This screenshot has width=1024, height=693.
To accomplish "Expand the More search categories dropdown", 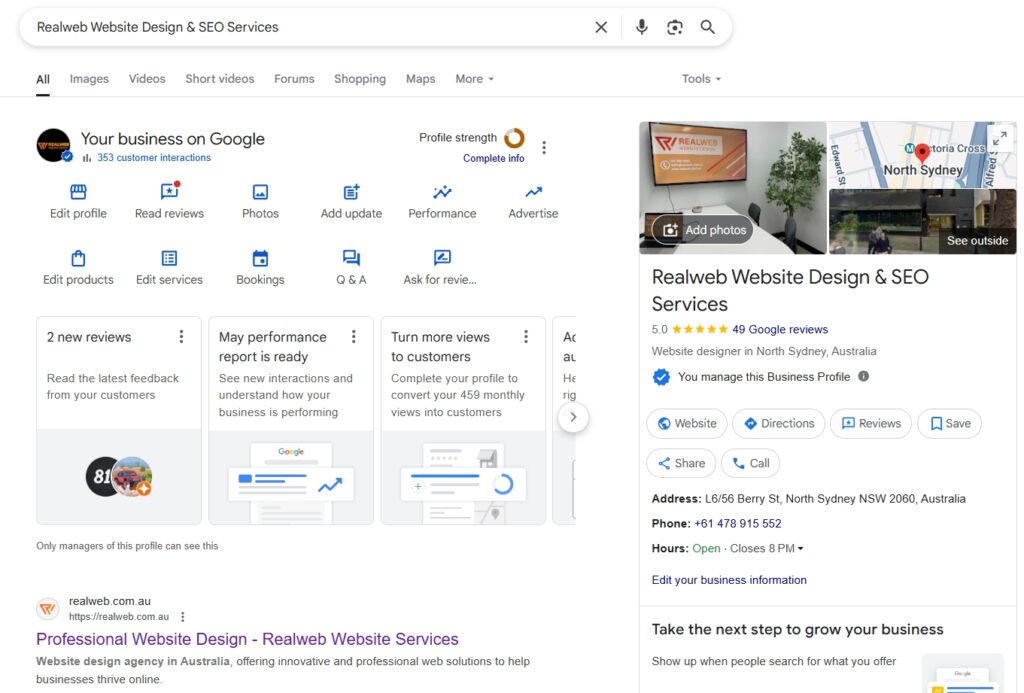I will point(474,78).
